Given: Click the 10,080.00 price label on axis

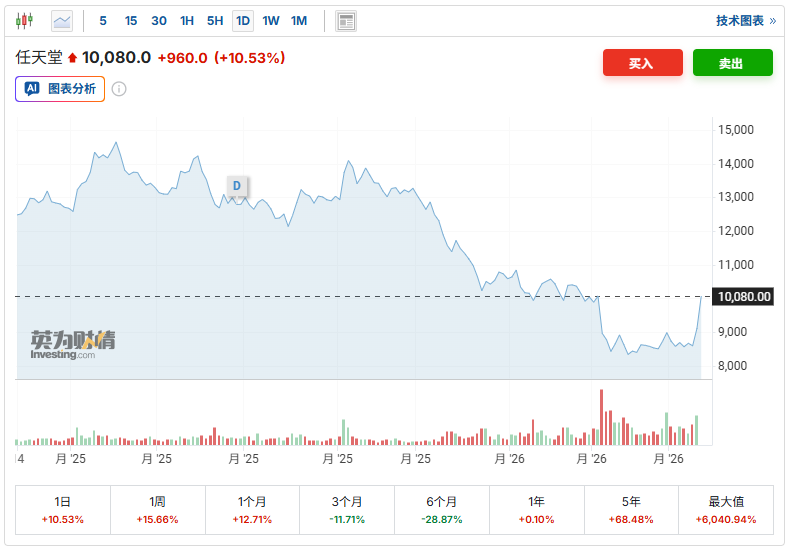Looking at the screenshot, I should coord(742,296).
